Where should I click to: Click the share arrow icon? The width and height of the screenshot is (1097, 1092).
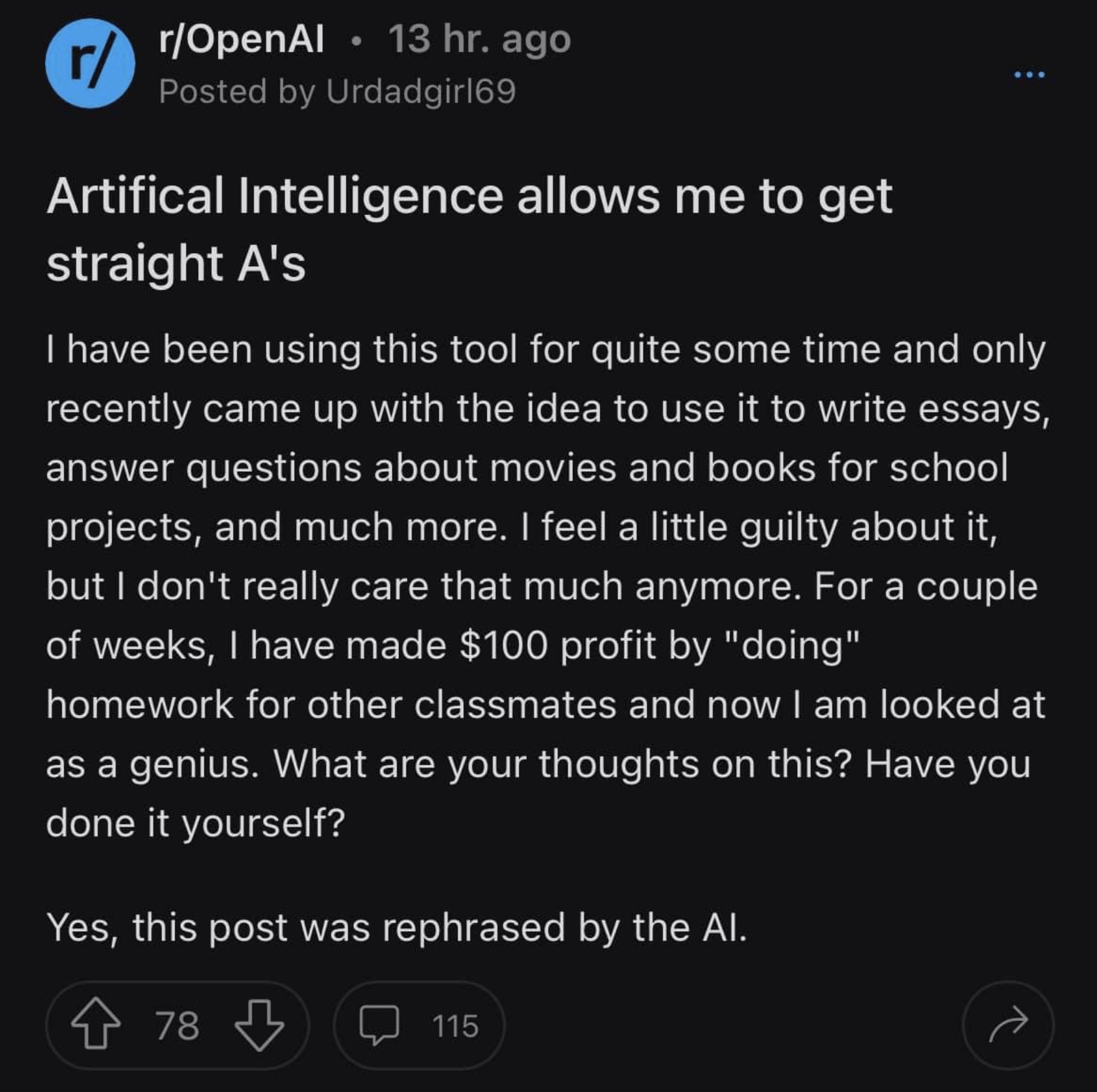pyautogui.click(x=1008, y=1025)
